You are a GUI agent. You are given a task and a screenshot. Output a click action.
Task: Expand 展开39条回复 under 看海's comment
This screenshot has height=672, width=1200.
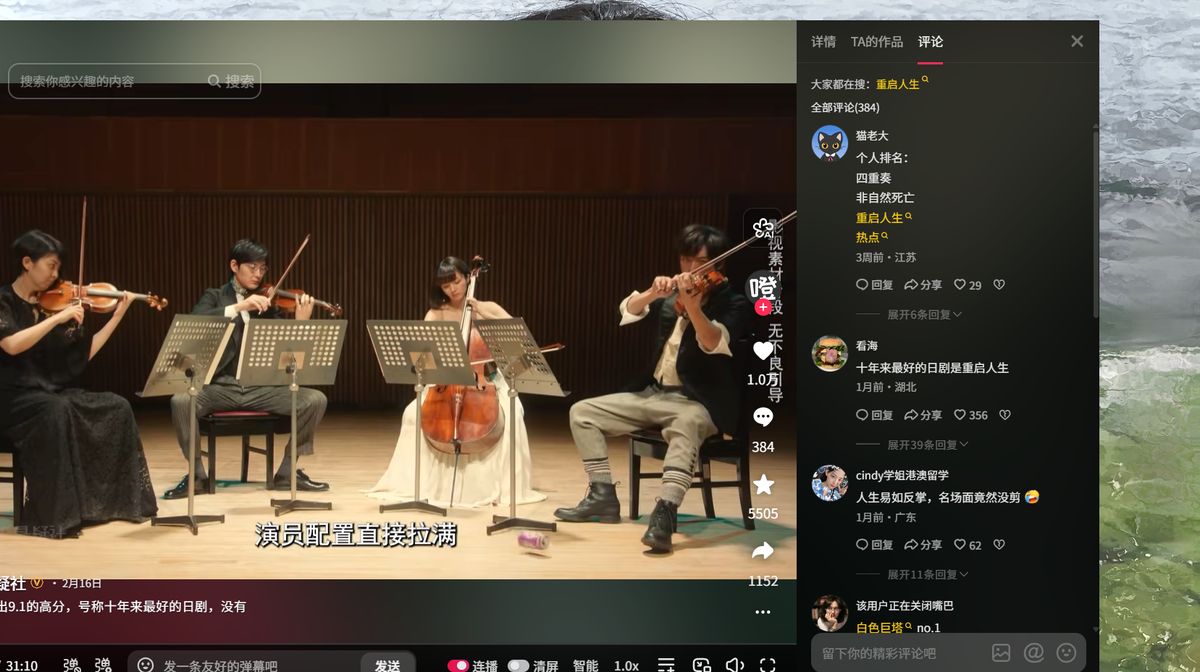tap(927, 444)
